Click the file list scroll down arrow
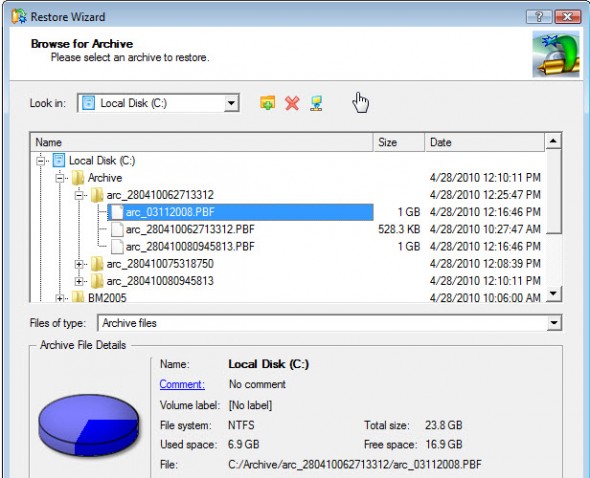The height and width of the screenshot is (478, 590). (554, 294)
